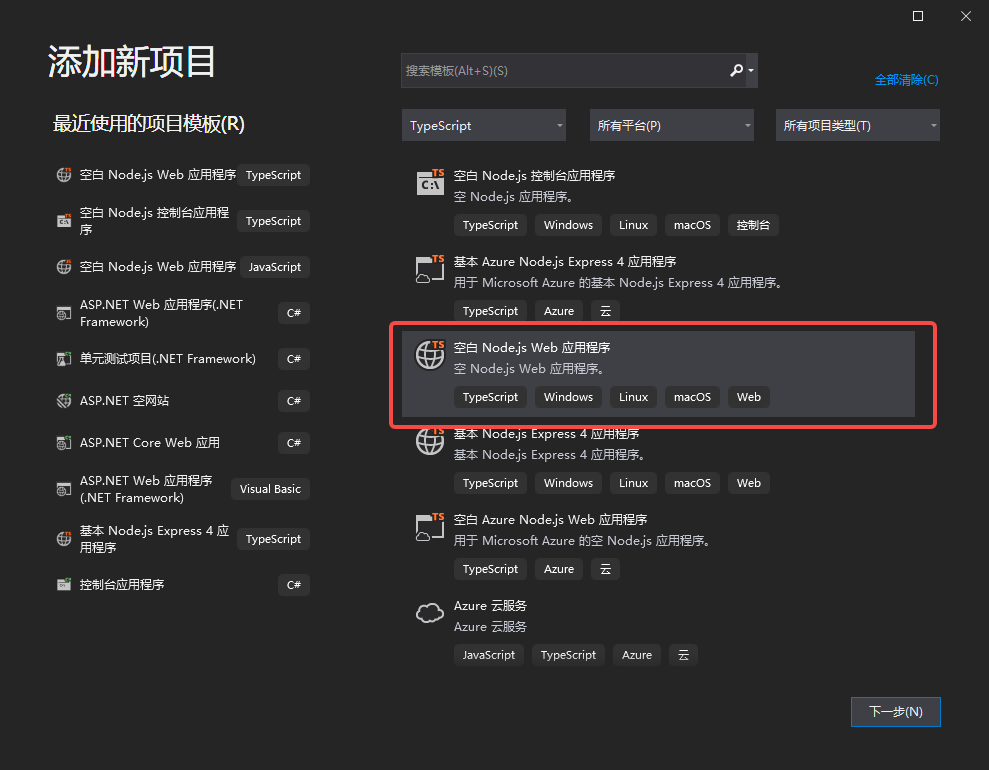
Task: Click the C# 控制台应用程序 icon in recent templates
Action: point(64,585)
